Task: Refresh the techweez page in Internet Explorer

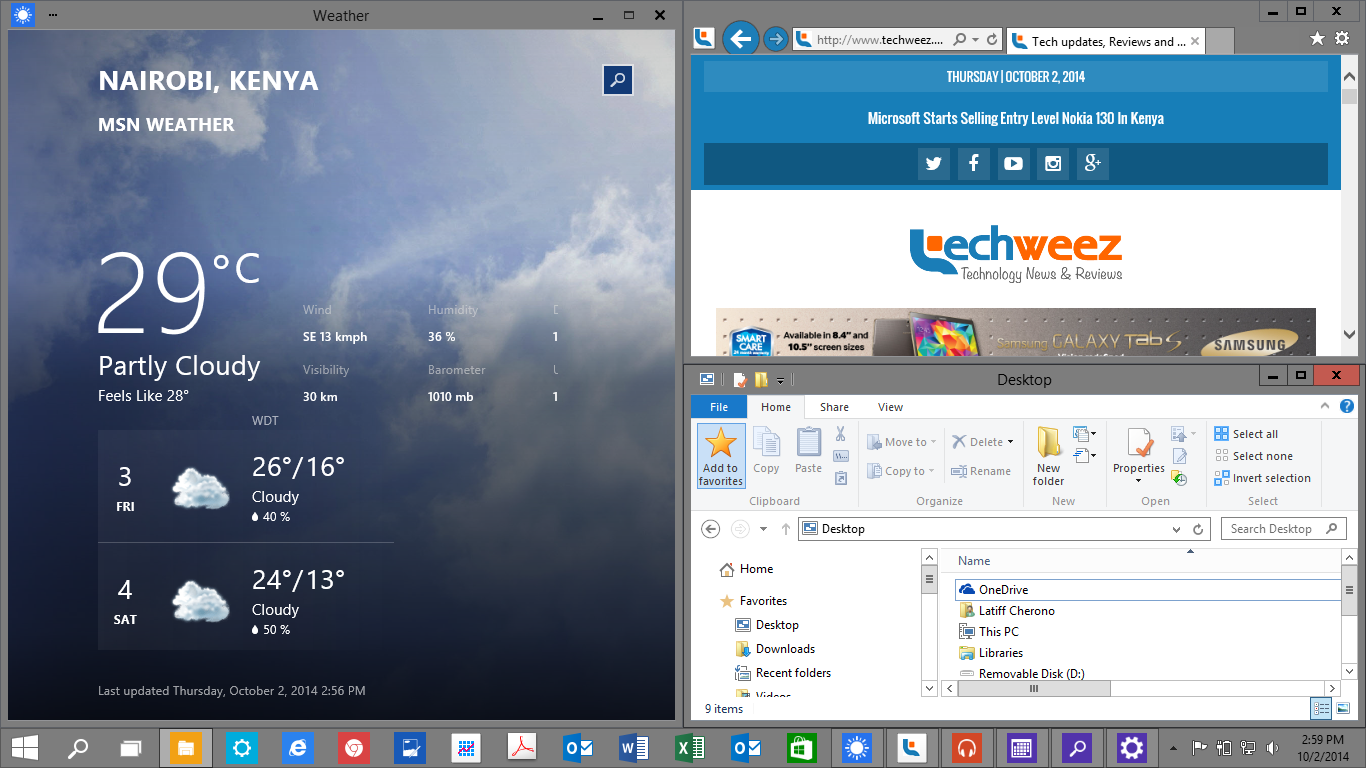Action: [x=992, y=40]
